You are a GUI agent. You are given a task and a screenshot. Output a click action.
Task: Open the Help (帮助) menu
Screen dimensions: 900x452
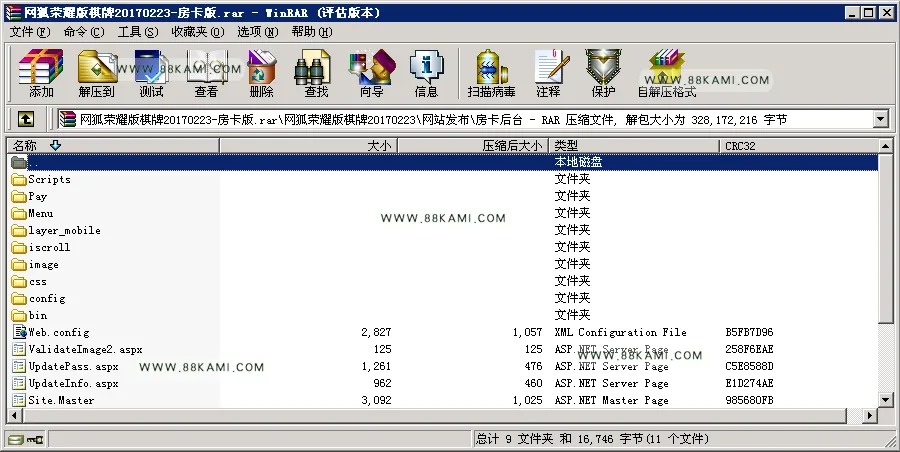coord(312,32)
